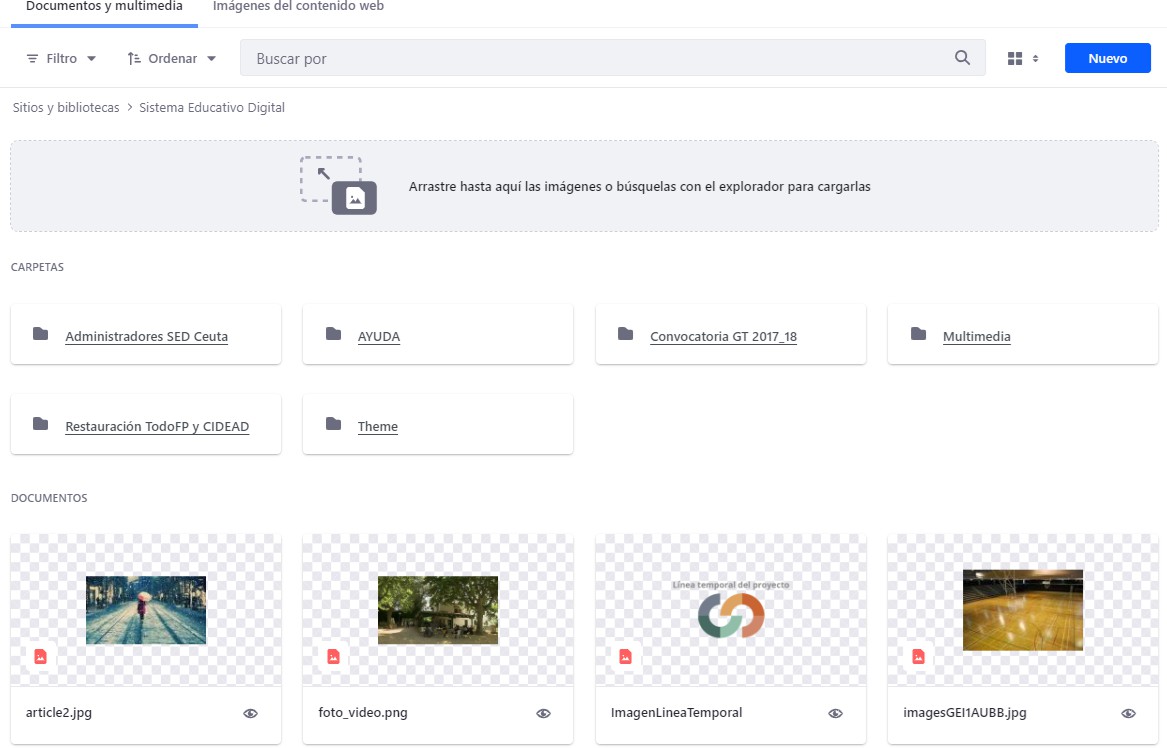Viewport: 1167px width, 748px height.
Task: Select the article2.jpg thumbnail
Action: pyautogui.click(x=146, y=610)
